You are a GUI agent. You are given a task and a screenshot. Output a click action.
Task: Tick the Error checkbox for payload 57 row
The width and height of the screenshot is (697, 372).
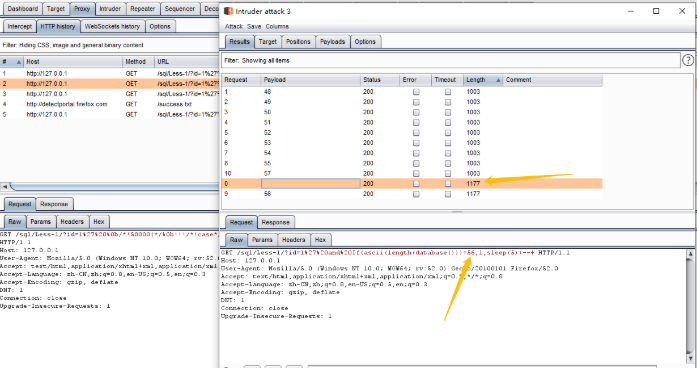[x=416, y=174]
